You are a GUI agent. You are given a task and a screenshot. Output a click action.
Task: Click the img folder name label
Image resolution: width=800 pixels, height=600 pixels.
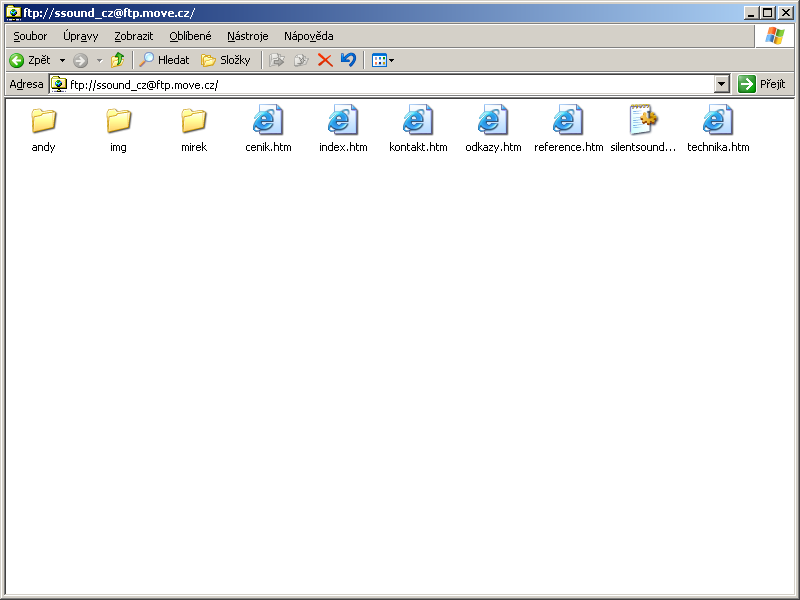click(x=118, y=147)
